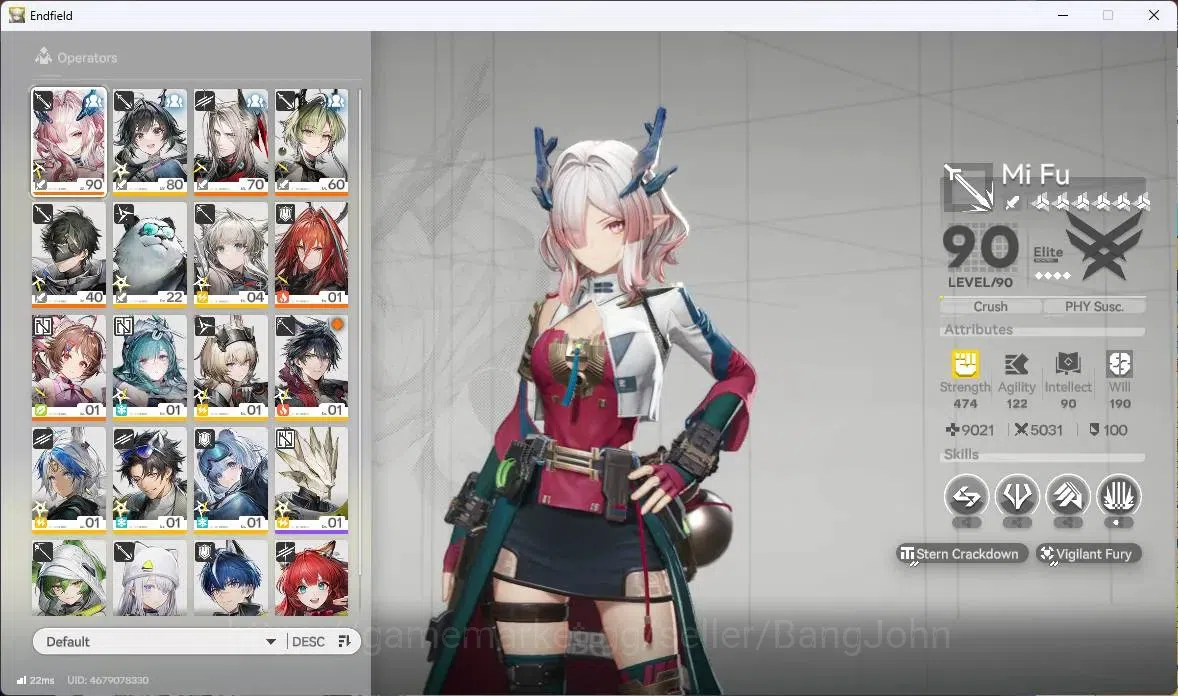Click the sort direction icon beside DESC

point(345,641)
